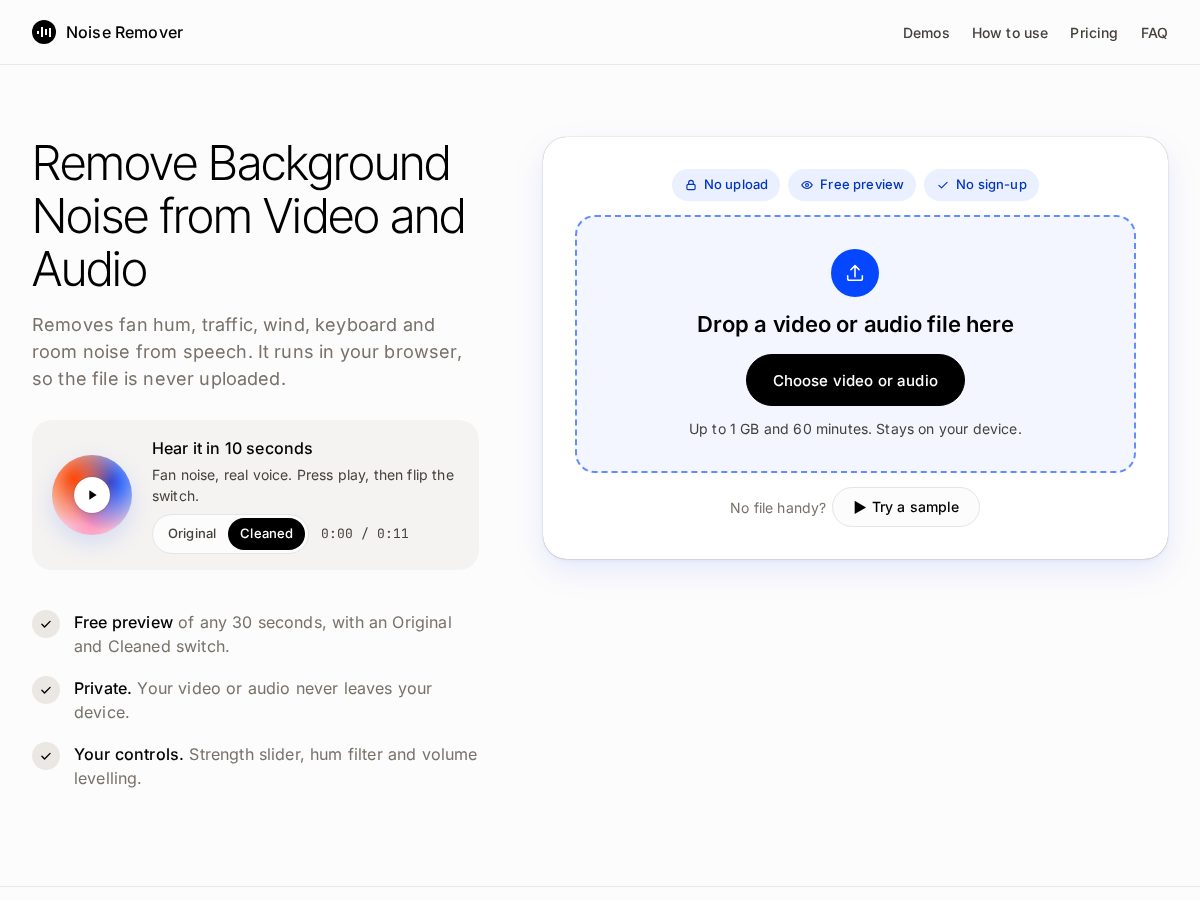Image resolution: width=1200 pixels, height=900 pixels.
Task: Click the play triangle in Try a sample
Action: [860, 507]
